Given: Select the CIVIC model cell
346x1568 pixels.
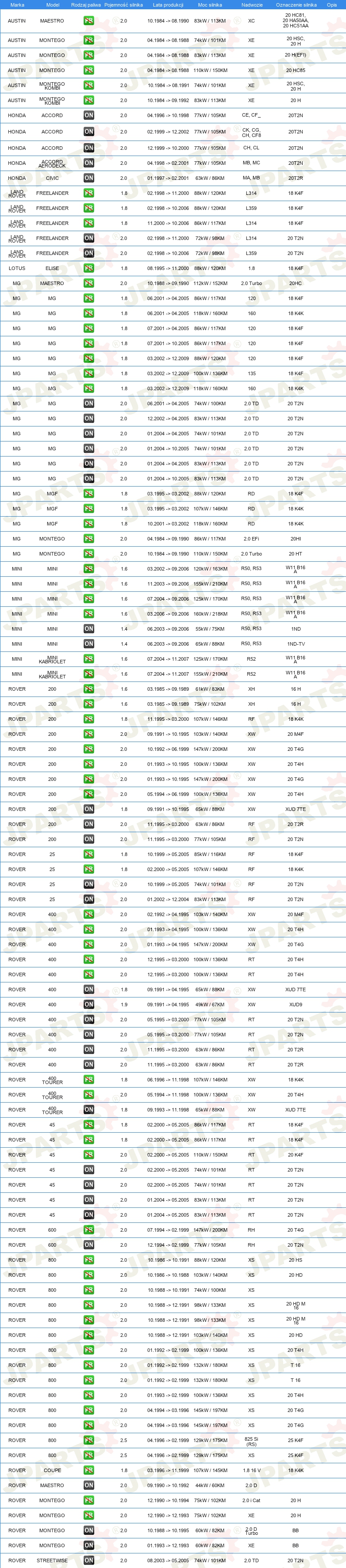Looking at the screenshot, I should click(52, 179).
